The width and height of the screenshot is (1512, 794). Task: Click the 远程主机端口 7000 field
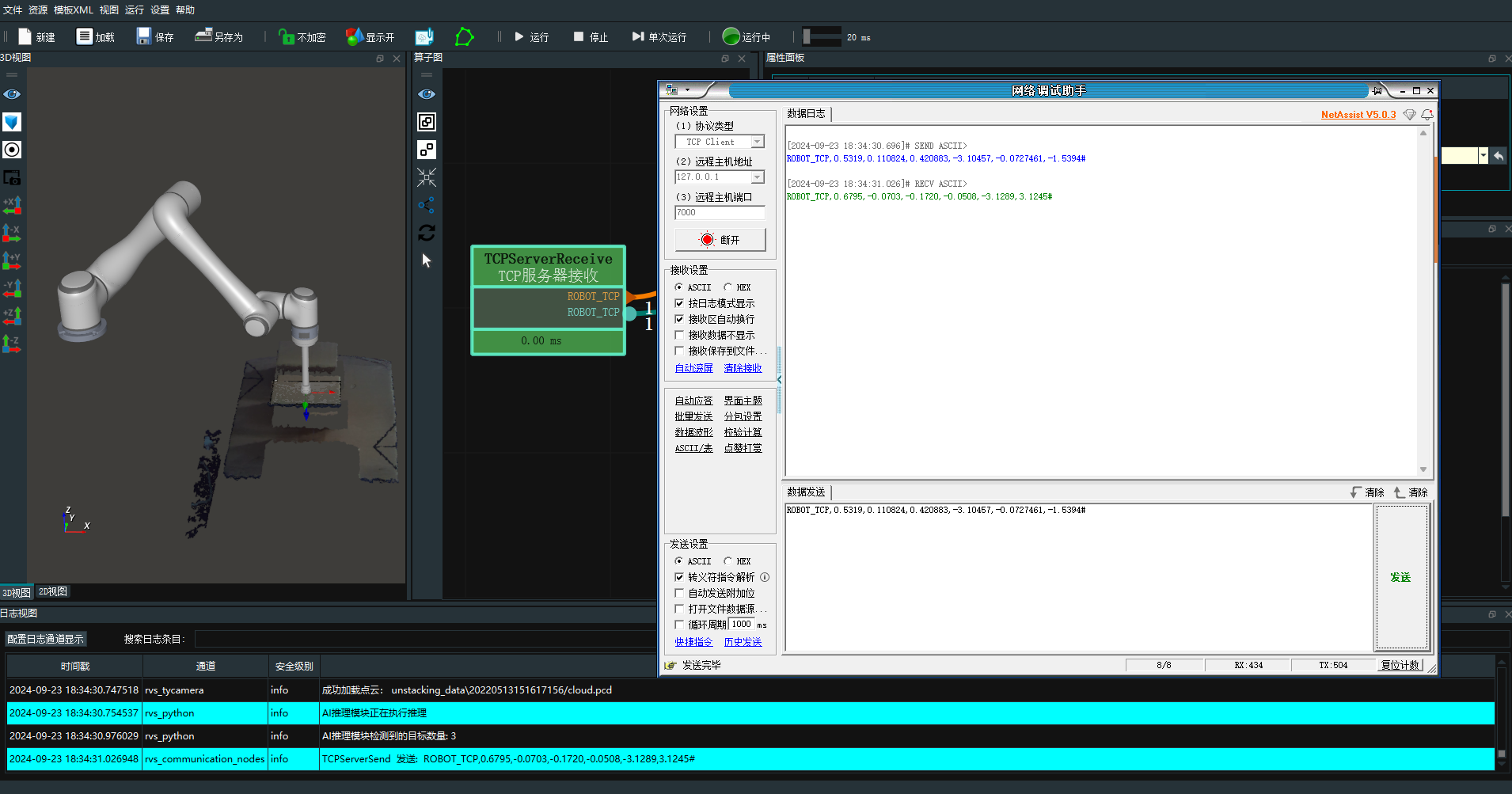point(720,213)
